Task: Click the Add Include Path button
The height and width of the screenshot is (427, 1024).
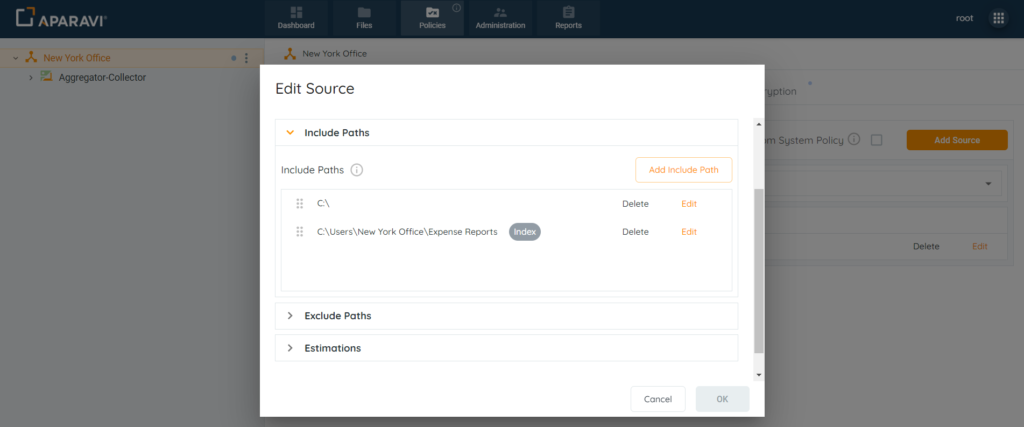Action: (x=683, y=170)
